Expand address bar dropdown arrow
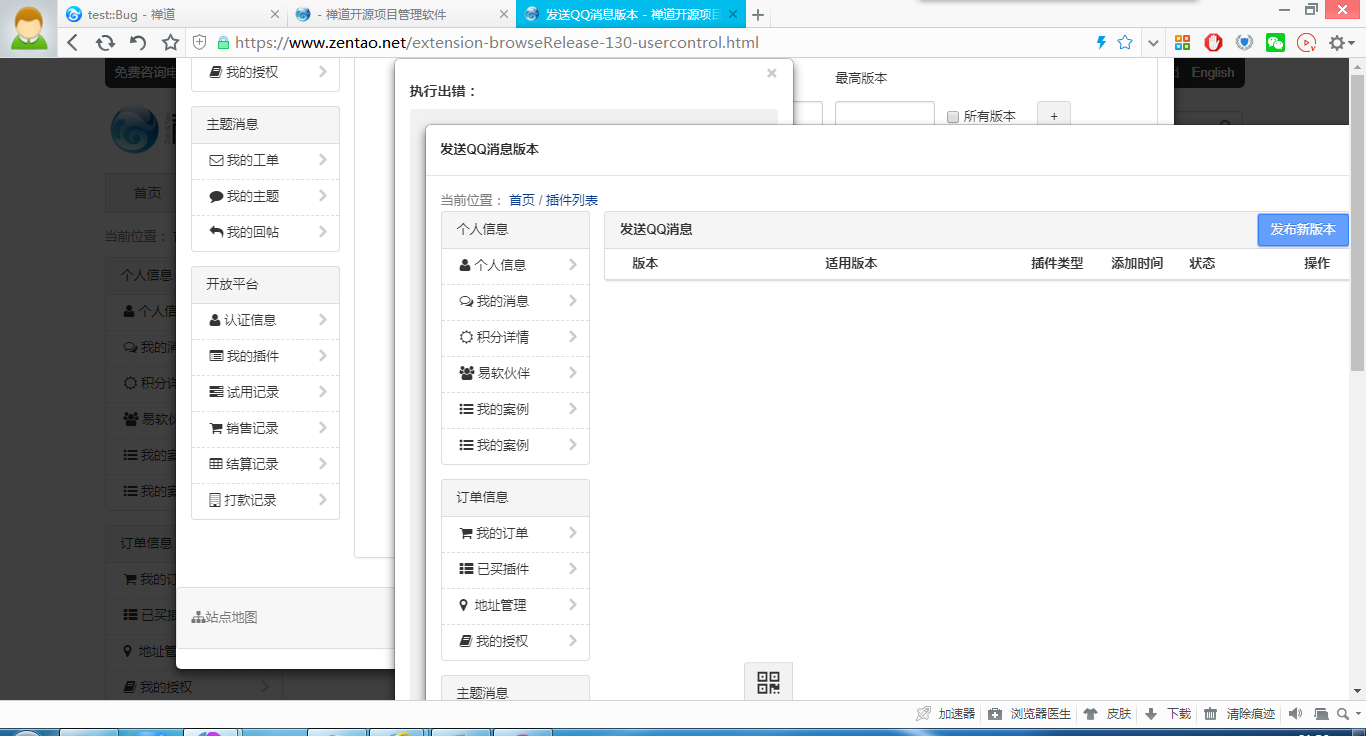This screenshot has width=1366, height=736. [x=1153, y=42]
